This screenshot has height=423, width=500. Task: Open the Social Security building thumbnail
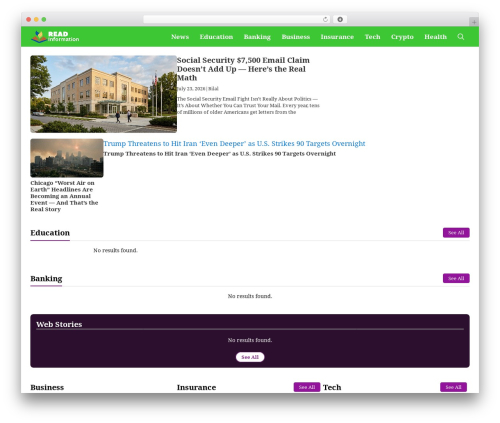(x=104, y=94)
